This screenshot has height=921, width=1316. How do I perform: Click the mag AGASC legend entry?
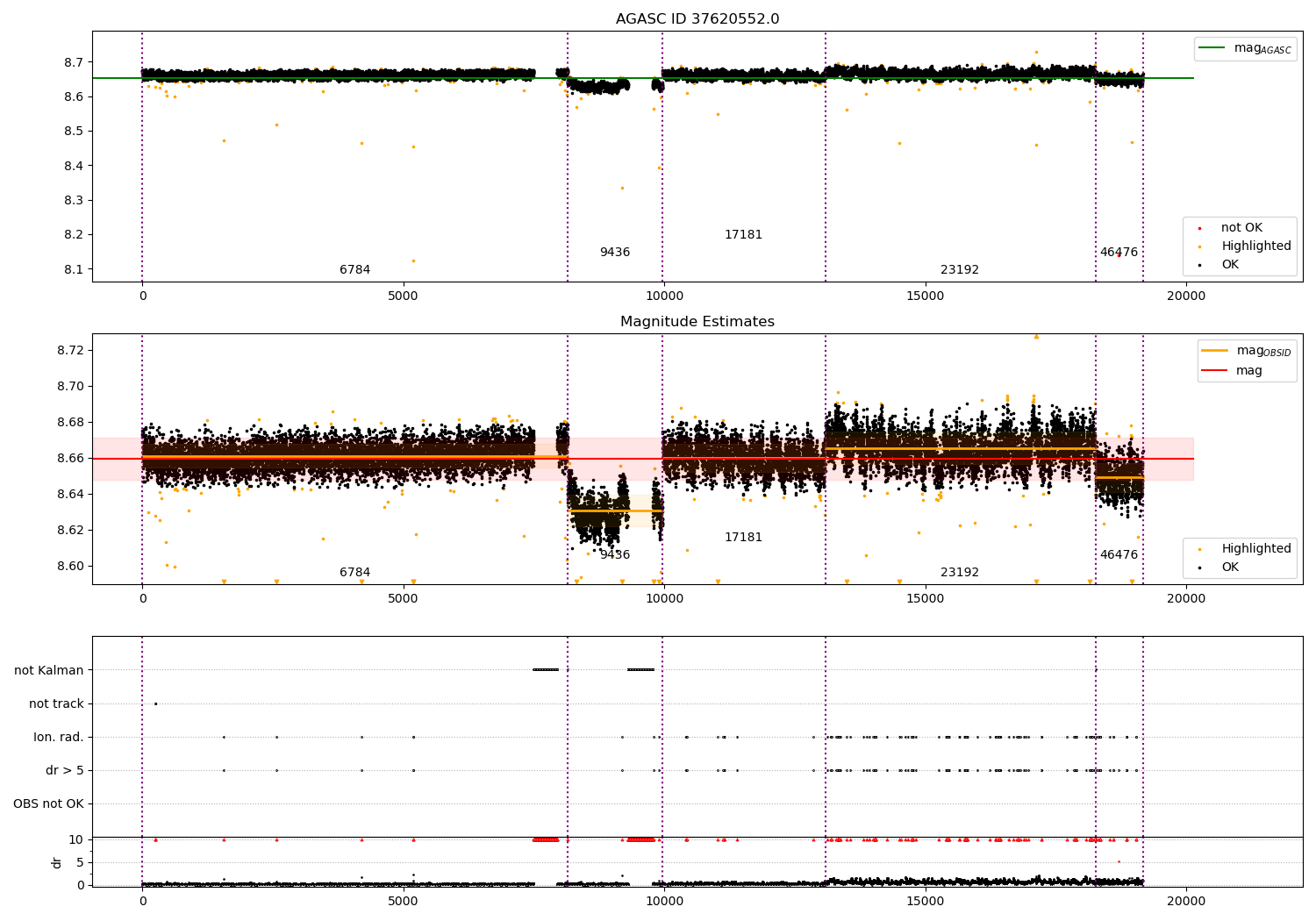click(1246, 48)
